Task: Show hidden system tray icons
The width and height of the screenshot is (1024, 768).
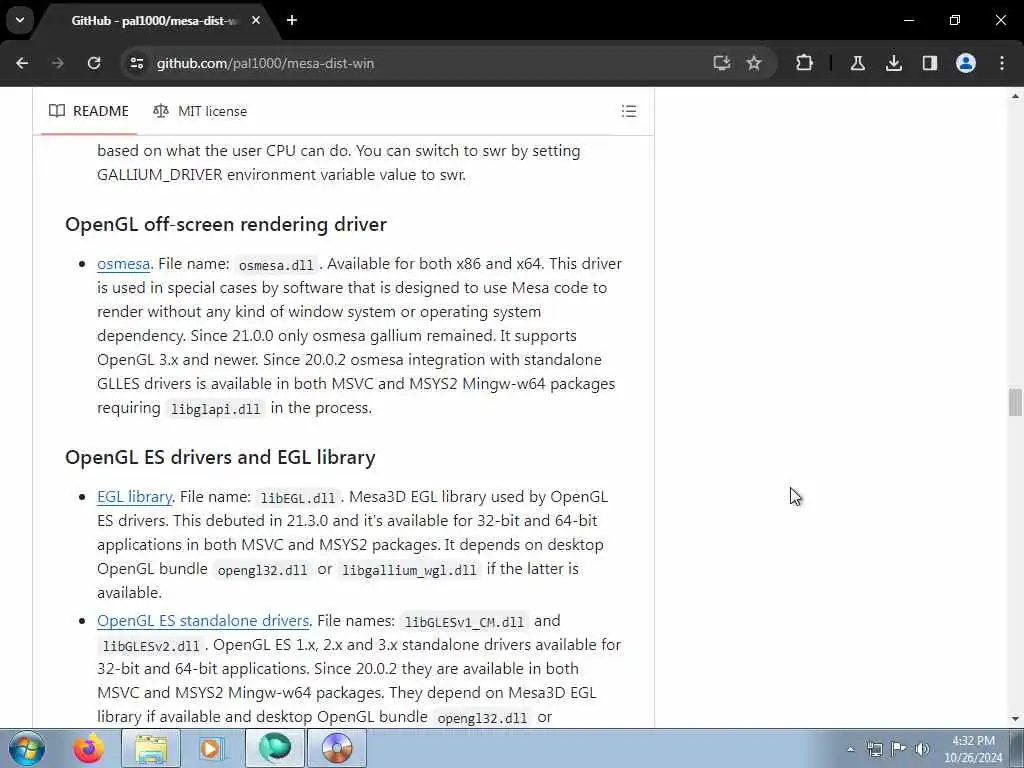Action: [x=850, y=750]
